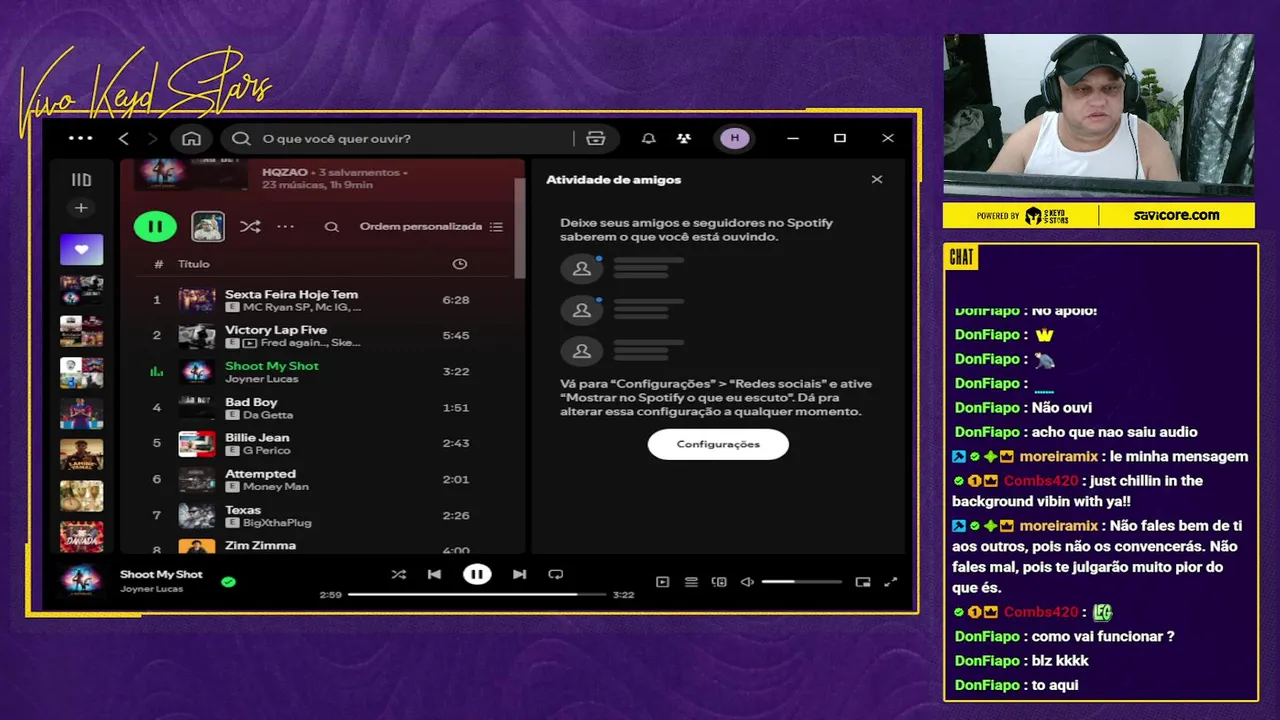The image size is (1280, 720).
Task: Enter full screen with the expand icon
Action: pos(891,582)
